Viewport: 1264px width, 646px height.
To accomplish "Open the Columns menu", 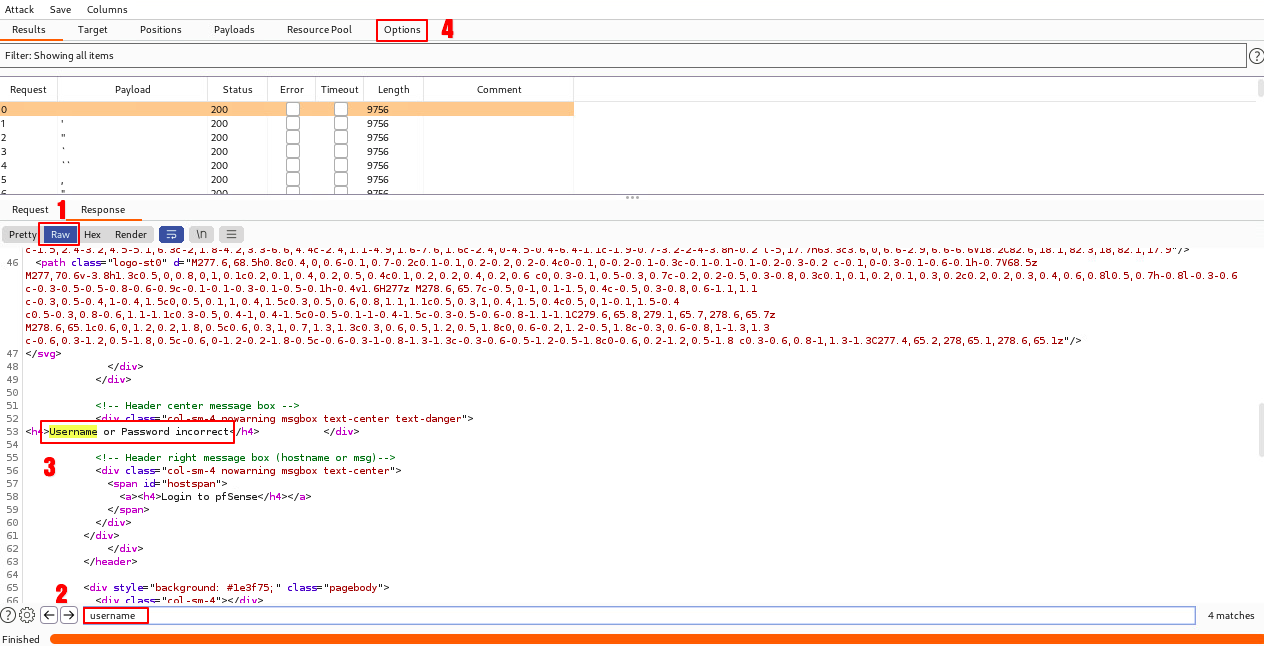I will [x=107, y=9].
